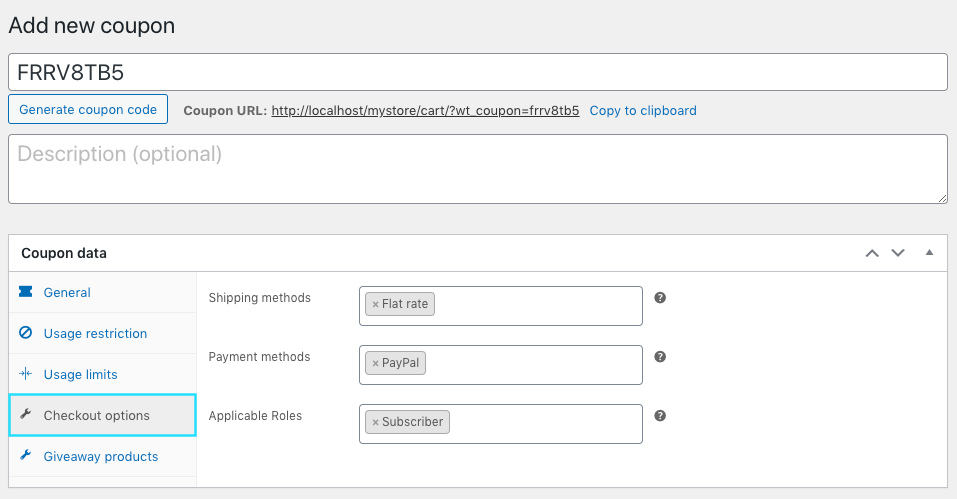The width and height of the screenshot is (957, 499).
Task: Open the Payment methods select box
Action: coord(500,365)
